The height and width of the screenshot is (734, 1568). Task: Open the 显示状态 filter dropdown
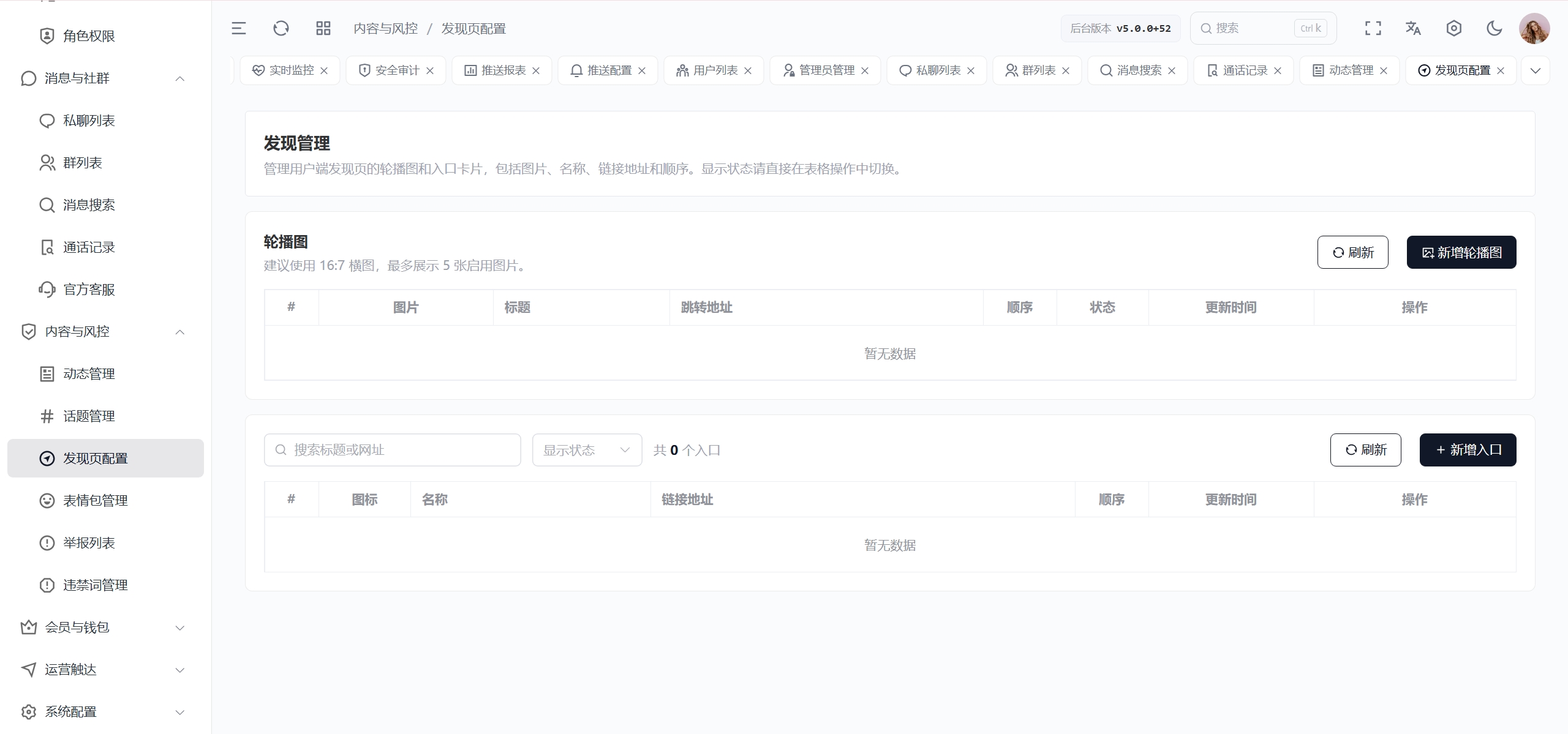pos(587,450)
